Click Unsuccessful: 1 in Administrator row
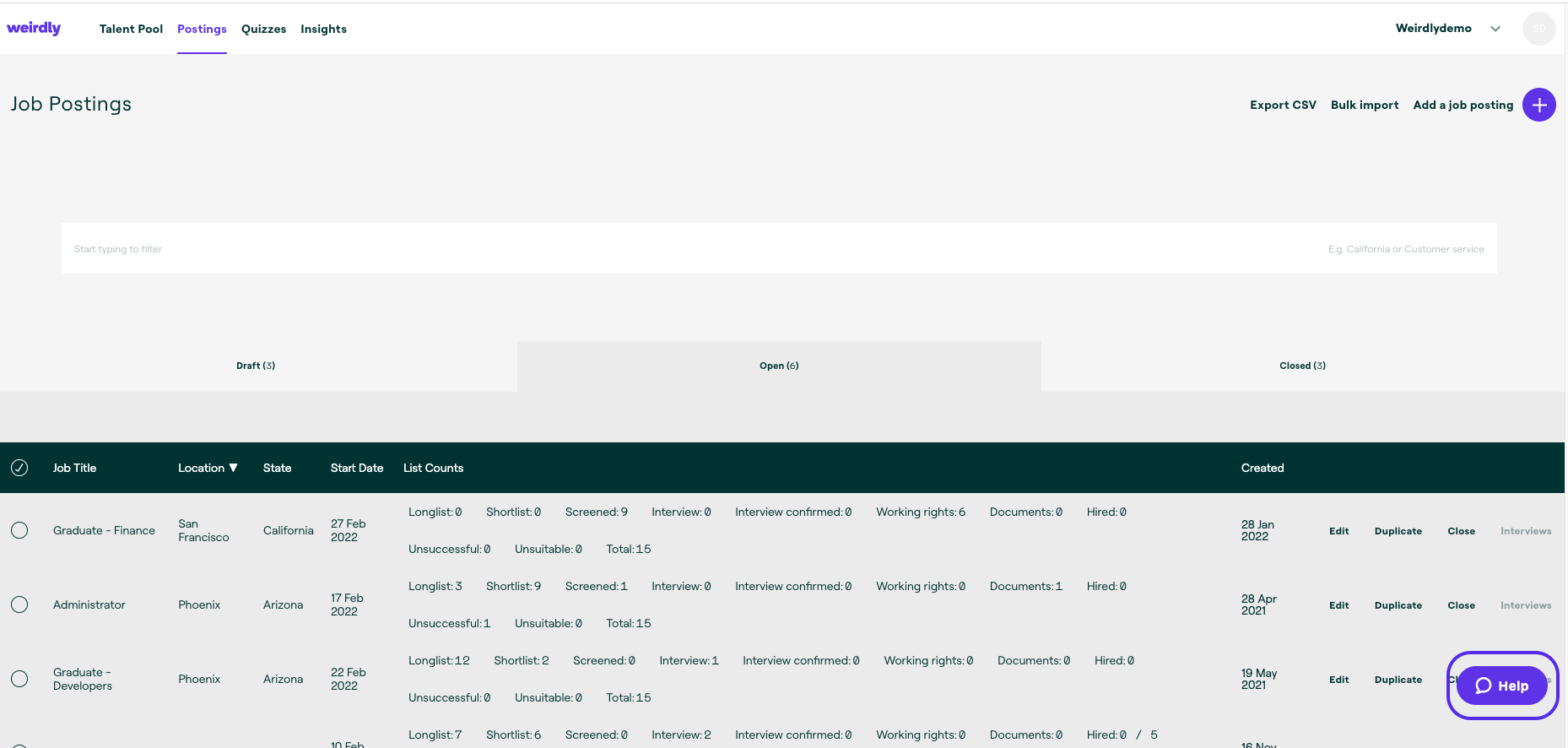Image resolution: width=1568 pixels, height=748 pixels. pyautogui.click(x=449, y=623)
